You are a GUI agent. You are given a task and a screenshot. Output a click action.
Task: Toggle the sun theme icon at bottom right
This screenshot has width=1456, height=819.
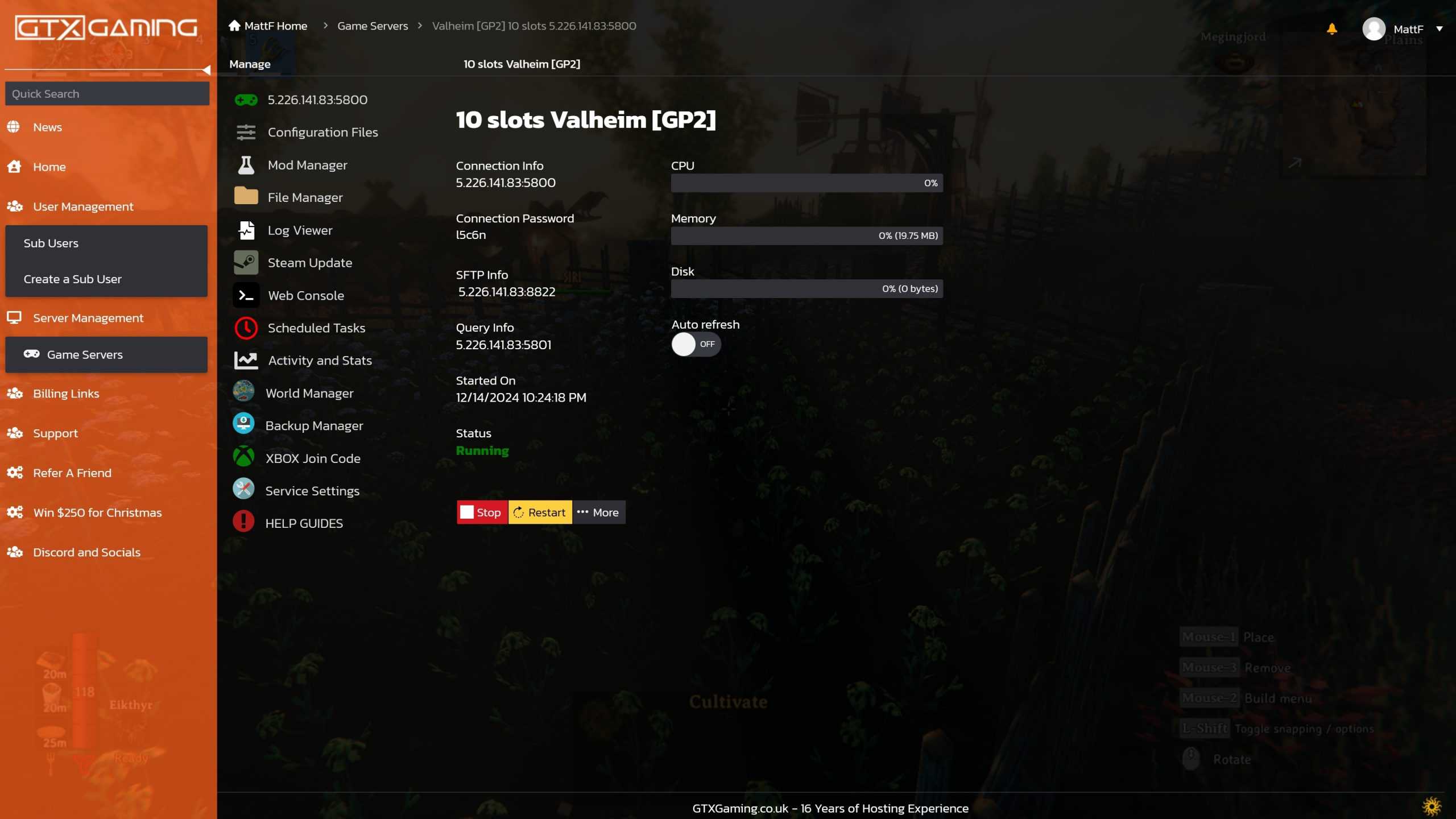[x=1431, y=805]
